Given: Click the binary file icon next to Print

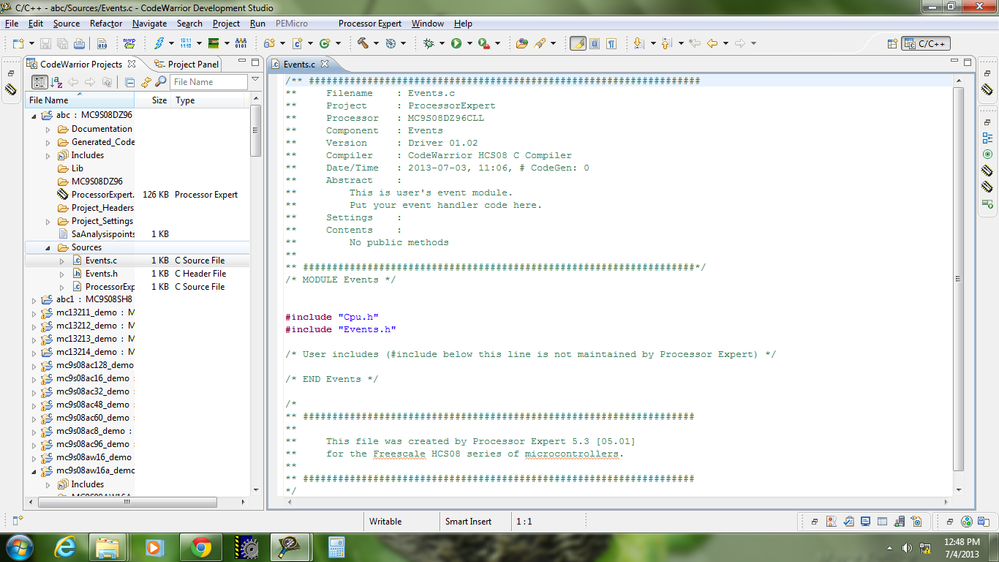Looking at the screenshot, I should [102, 43].
